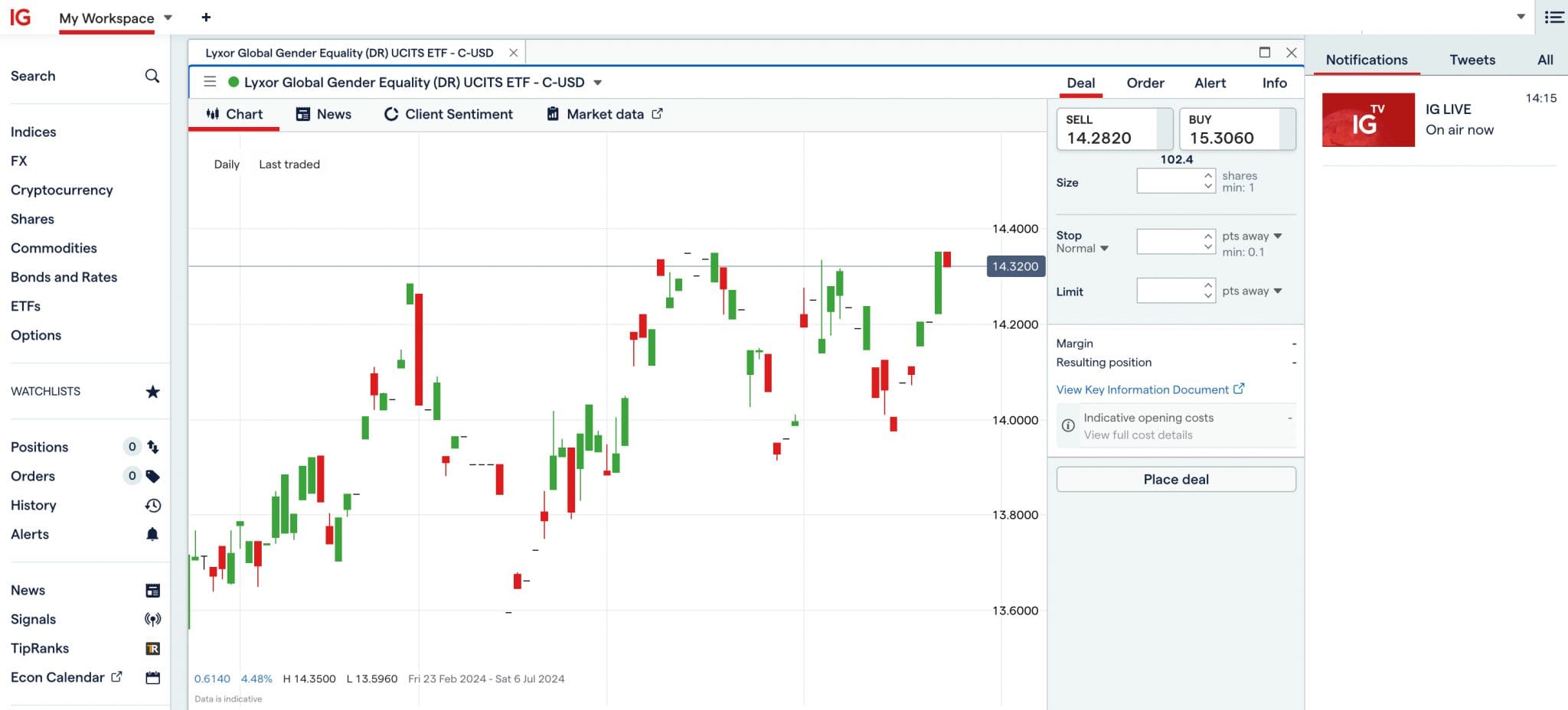Open View Key Information Document link

tap(1150, 389)
